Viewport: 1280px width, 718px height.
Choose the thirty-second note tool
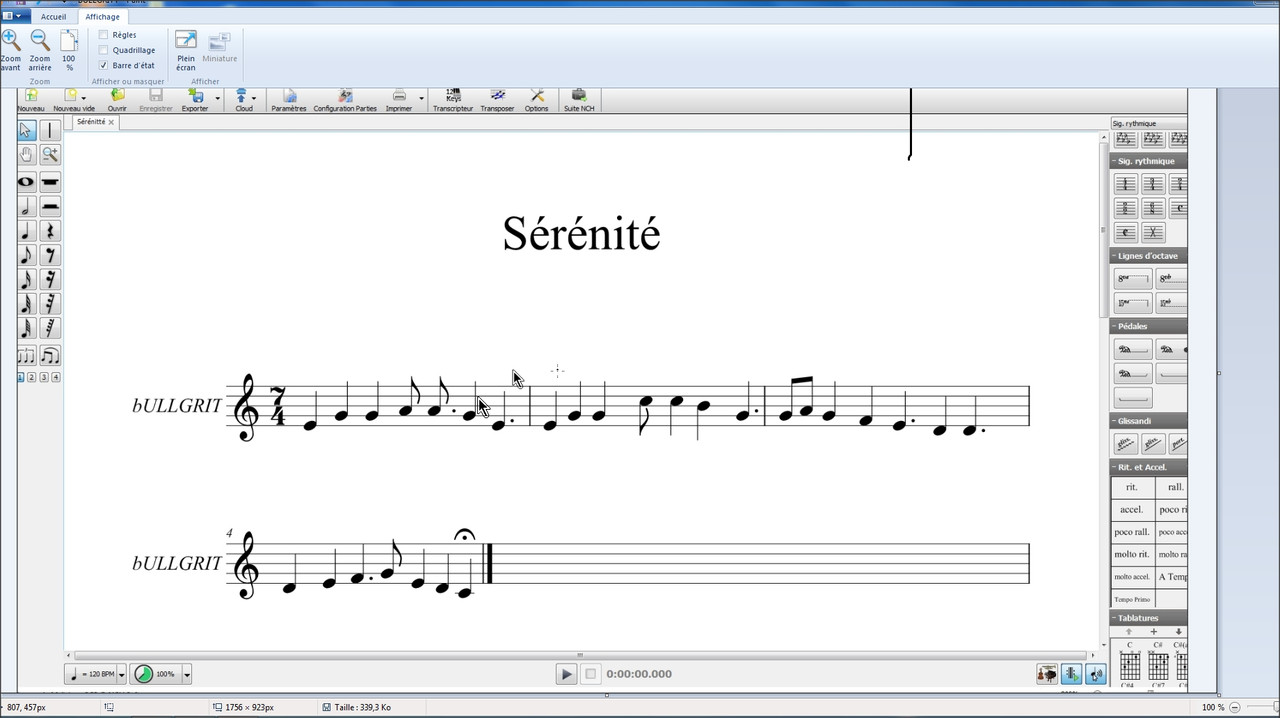click(x=26, y=303)
